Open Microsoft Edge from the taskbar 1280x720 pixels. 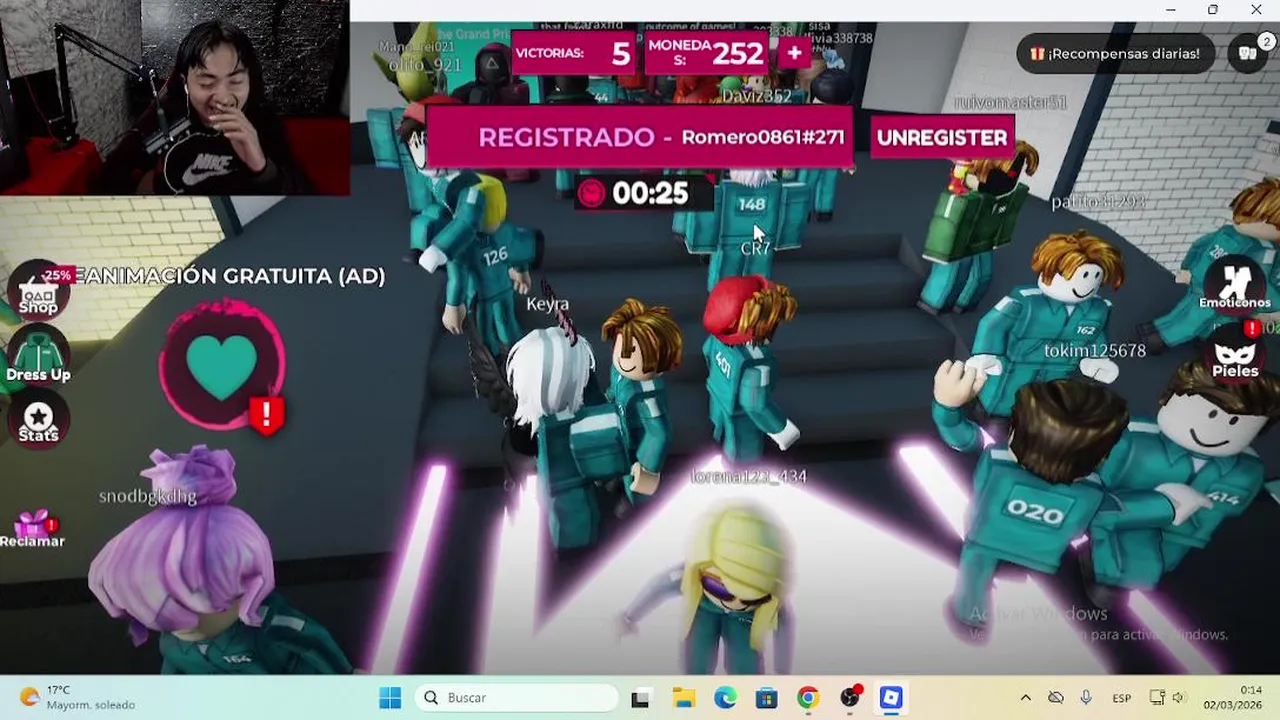(725, 698)
